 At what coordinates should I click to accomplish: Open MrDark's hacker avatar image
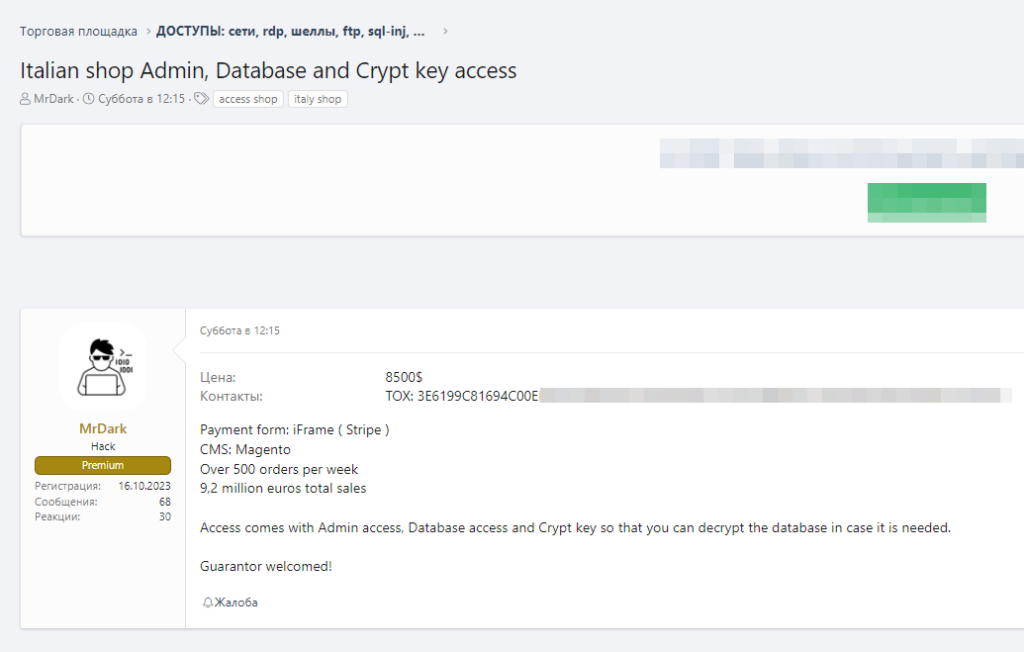point(103,367)
